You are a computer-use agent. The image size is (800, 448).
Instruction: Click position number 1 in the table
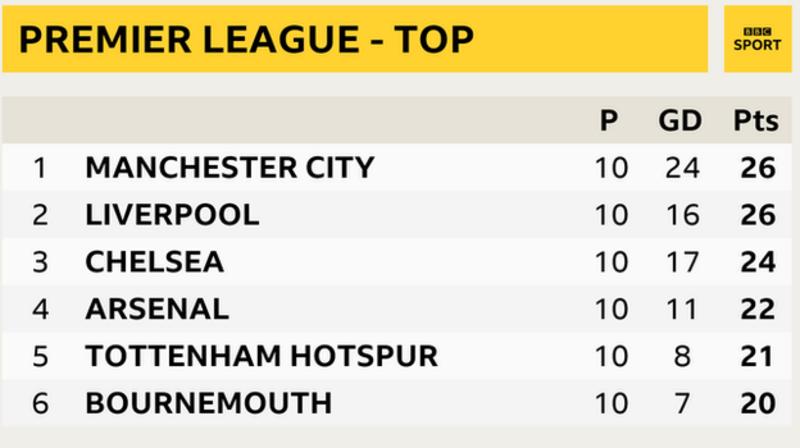coord(40,167)
